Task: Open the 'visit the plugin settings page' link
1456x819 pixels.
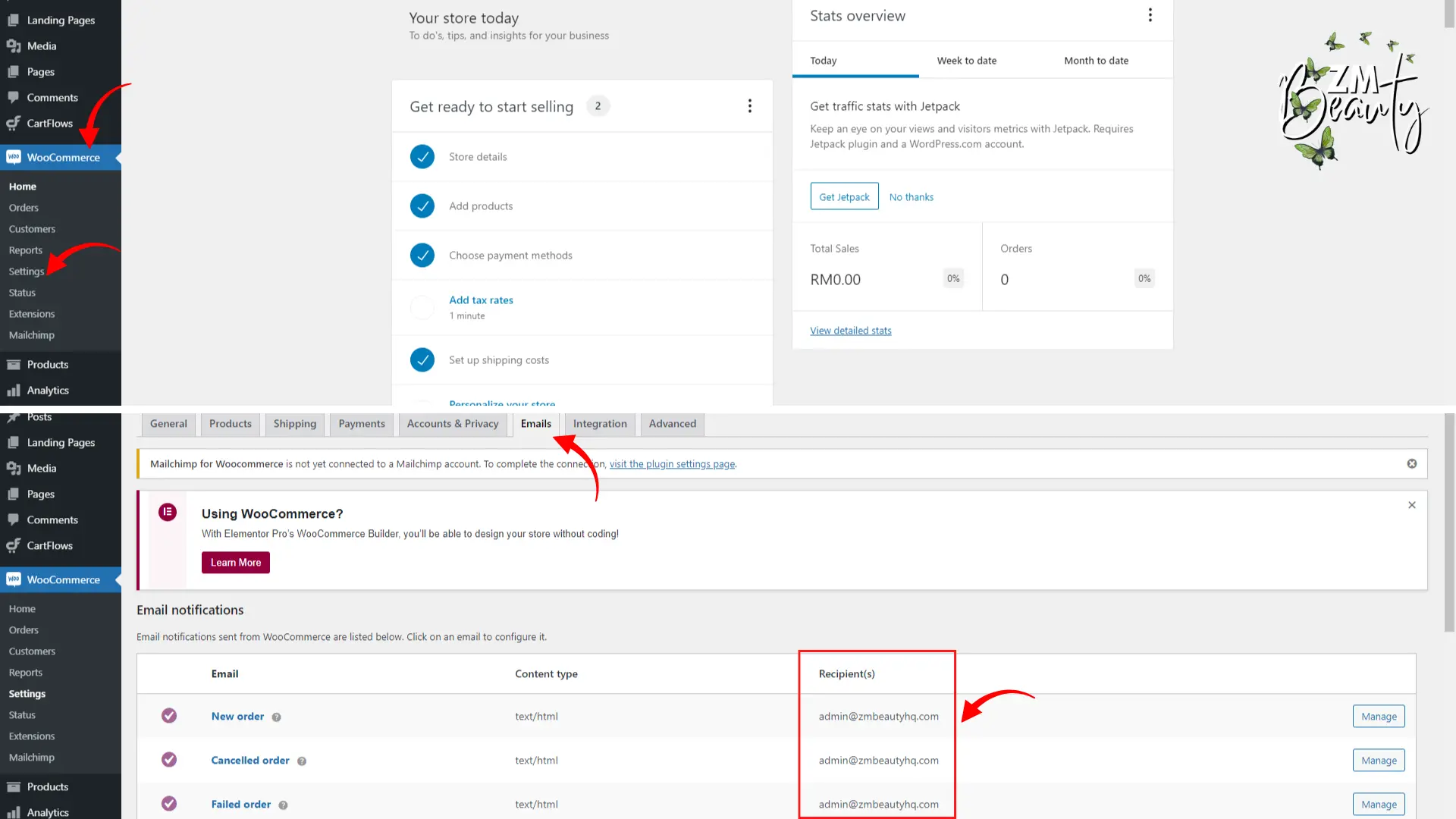Action: point(673,464)
